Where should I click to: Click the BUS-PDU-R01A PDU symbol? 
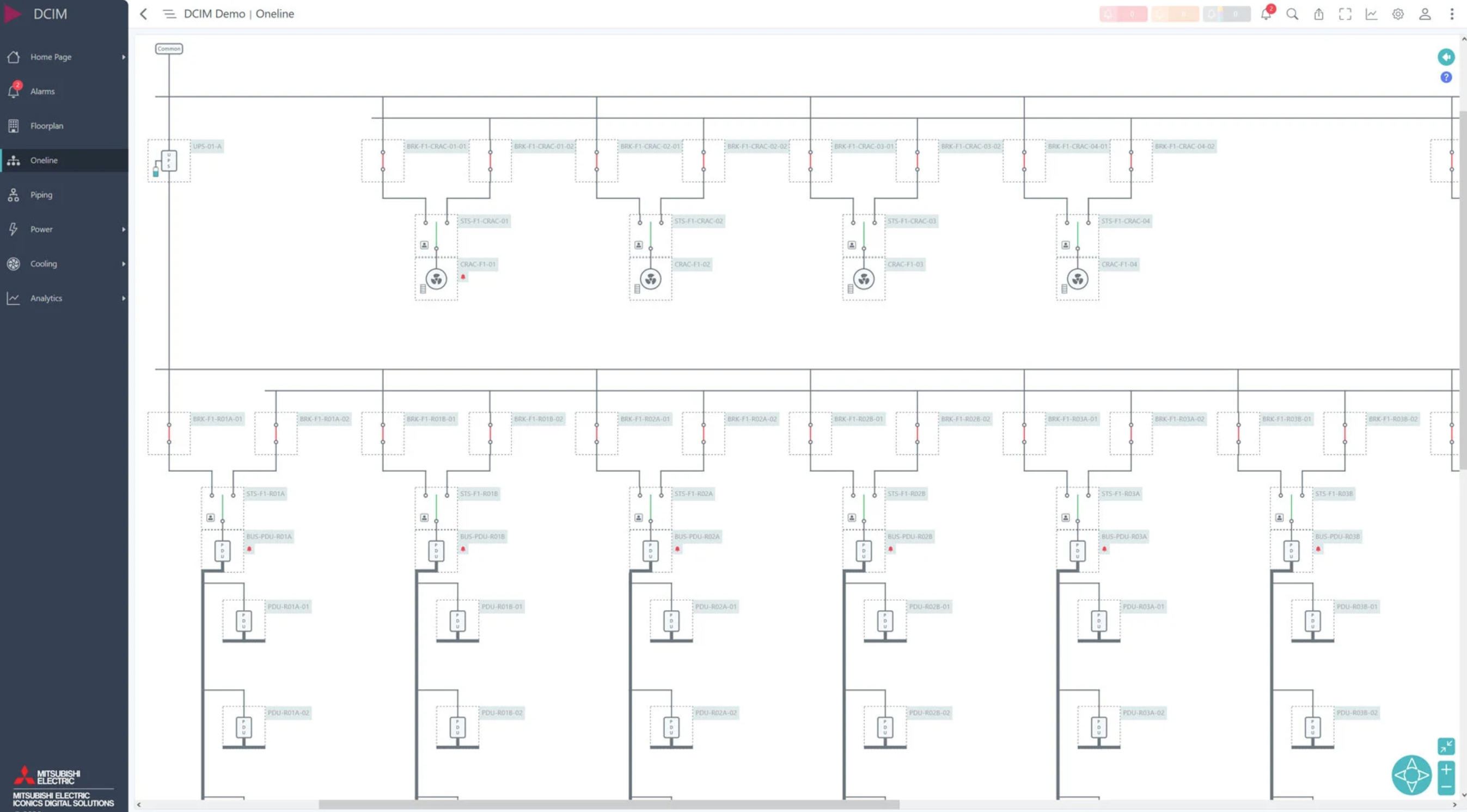pos(222,551)
